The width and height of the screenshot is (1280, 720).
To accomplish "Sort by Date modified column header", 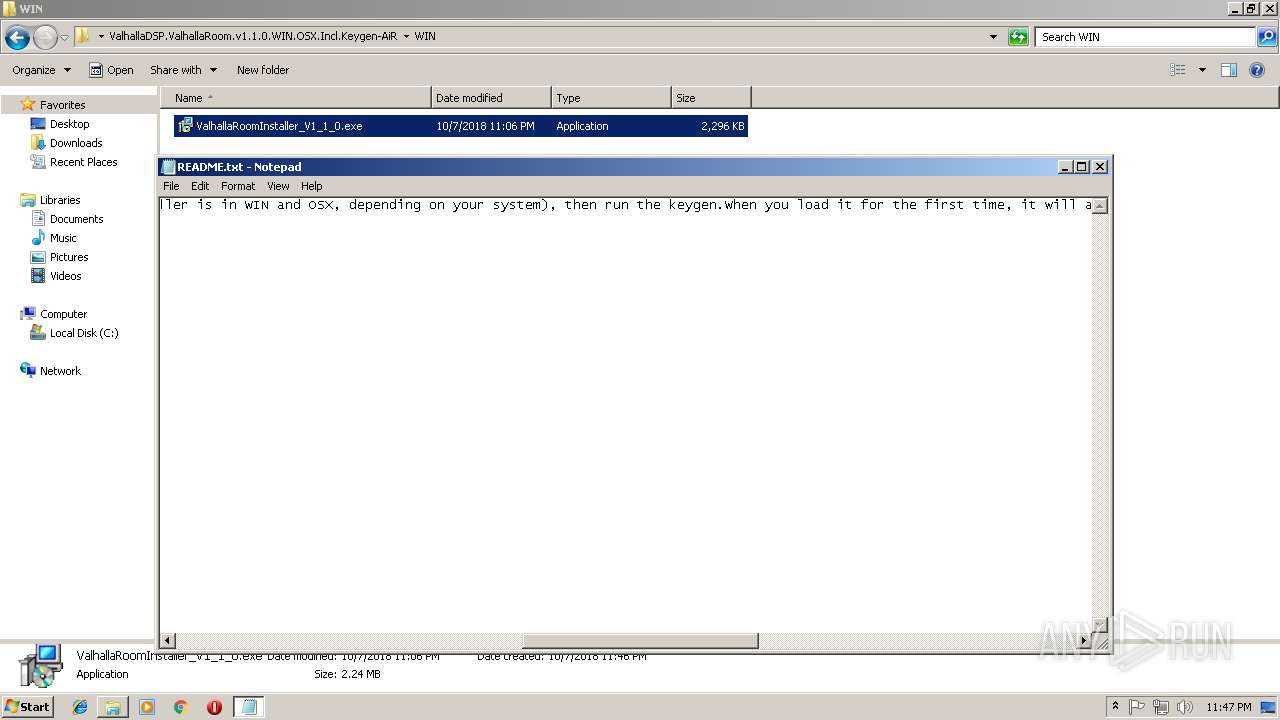I will (x=491, y=98).
